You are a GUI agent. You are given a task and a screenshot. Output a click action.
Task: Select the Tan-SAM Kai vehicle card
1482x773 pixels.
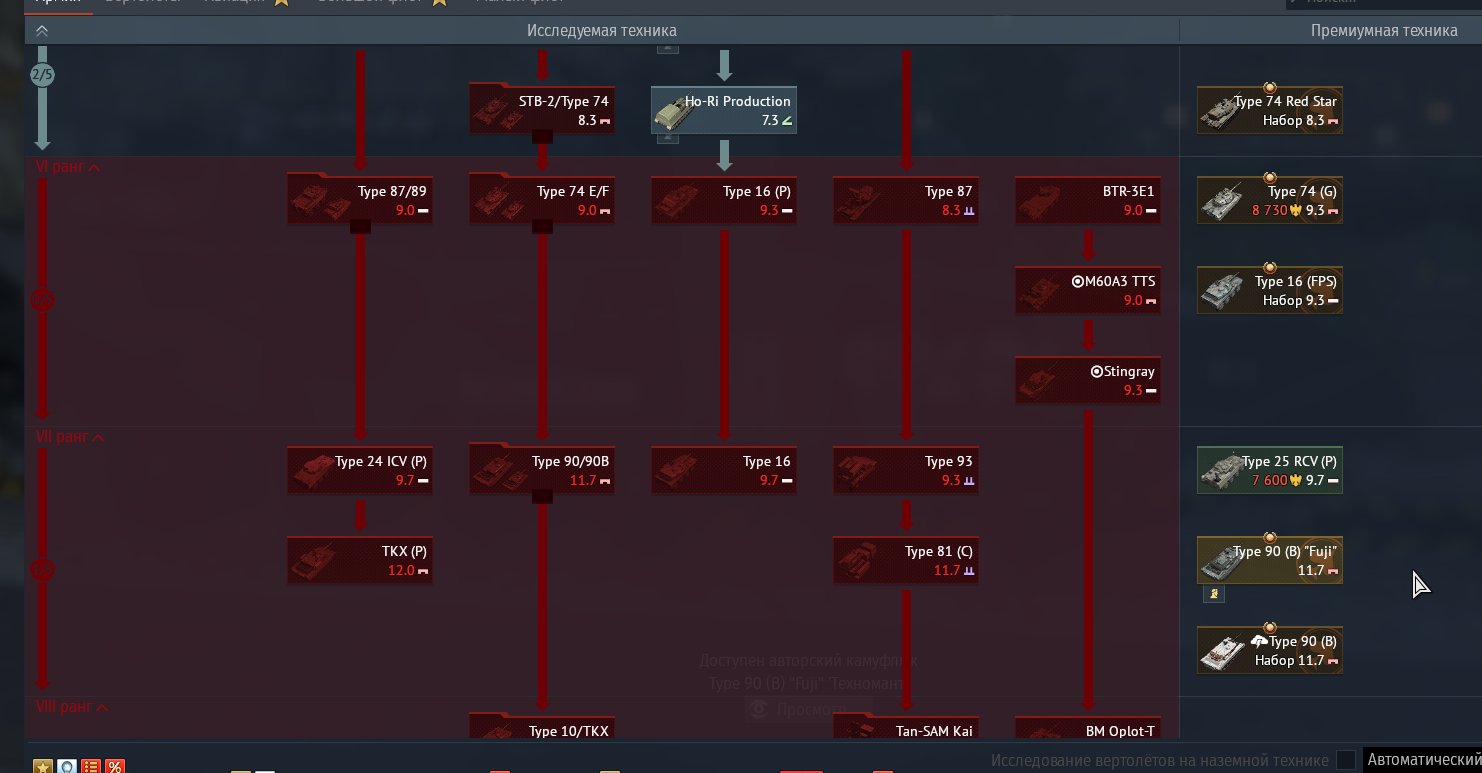click(x=906, y=728)
